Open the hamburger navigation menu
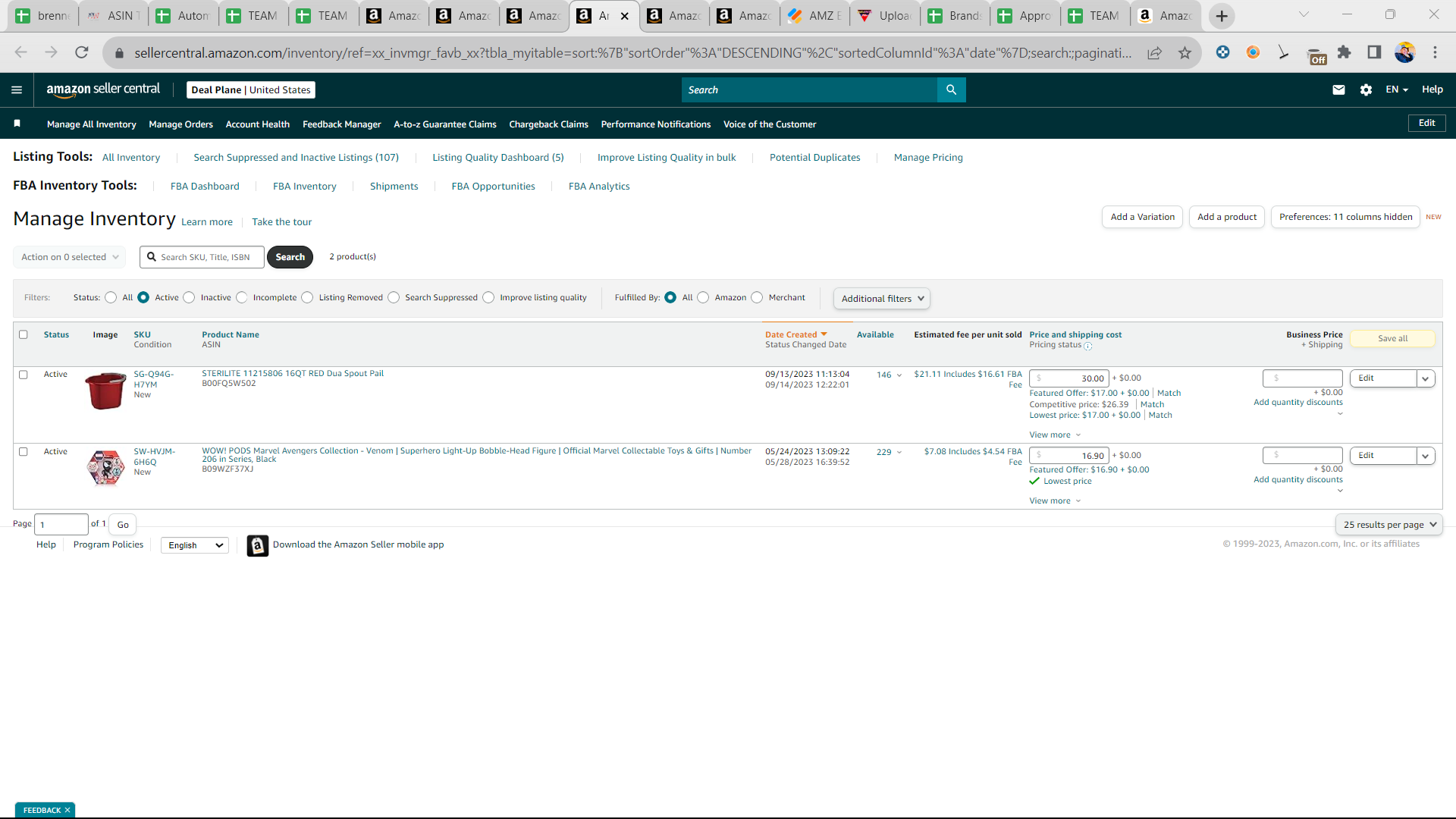 click(x=17, y=89)
